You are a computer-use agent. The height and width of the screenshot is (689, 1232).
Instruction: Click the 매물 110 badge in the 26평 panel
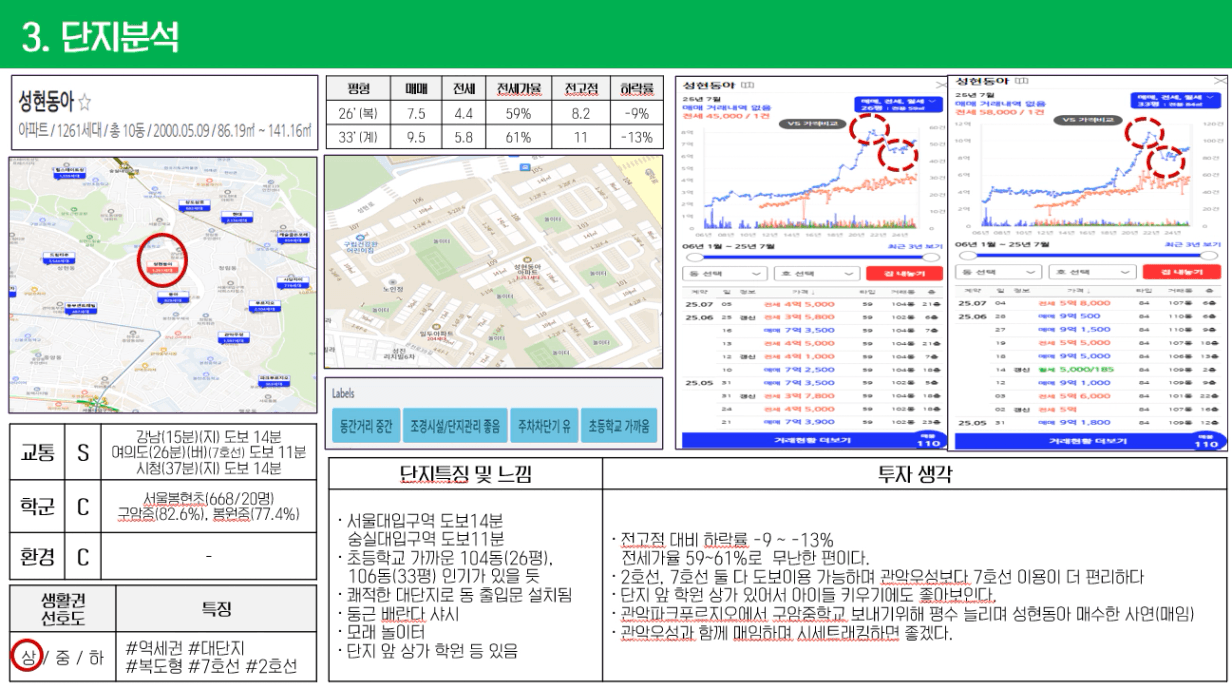tap(927, 440)
